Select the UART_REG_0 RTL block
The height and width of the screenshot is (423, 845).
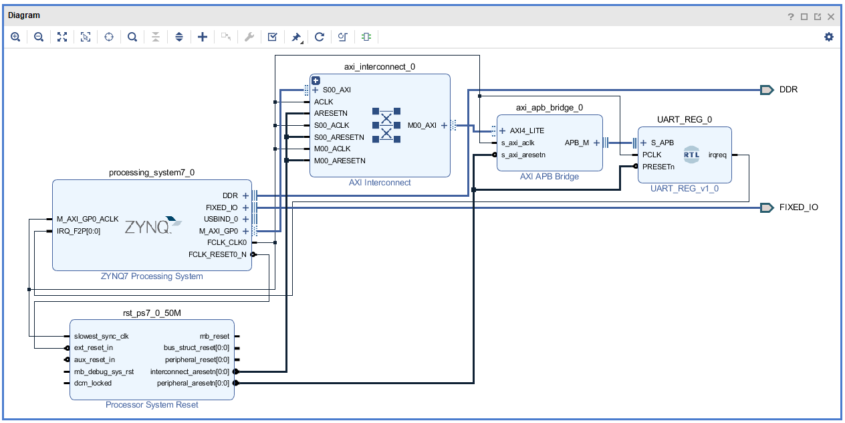(x=684, y=155)
